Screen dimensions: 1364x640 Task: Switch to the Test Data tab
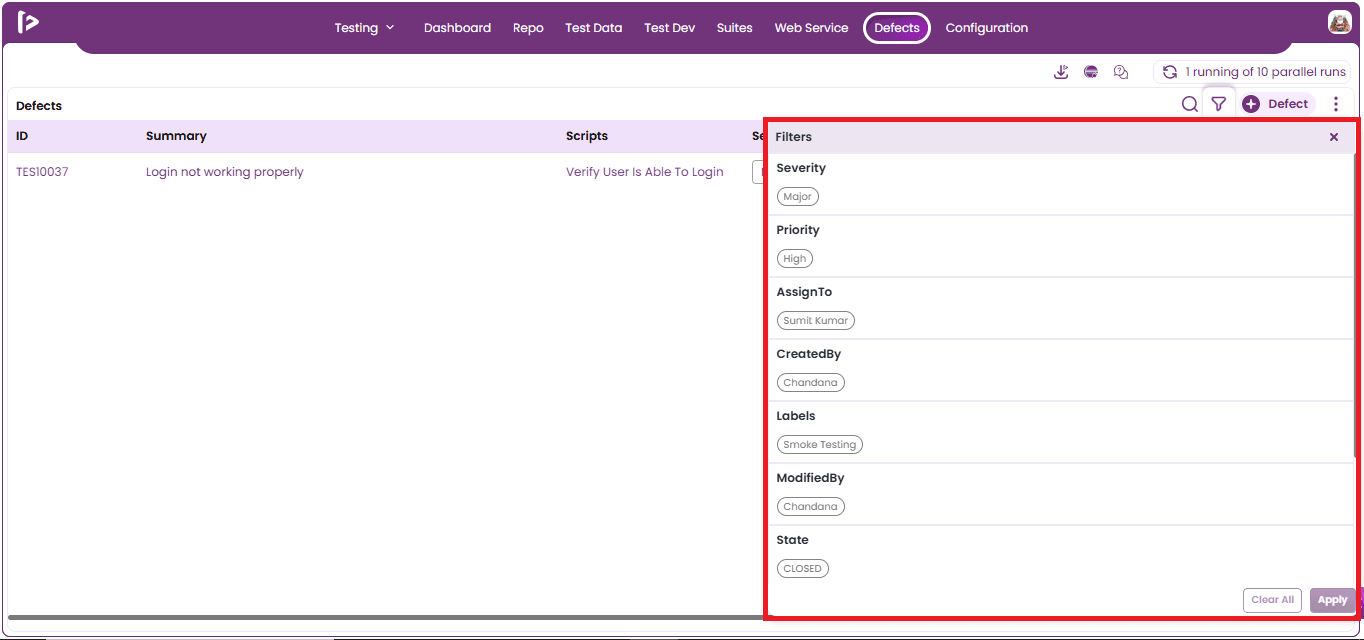point(593,28)
